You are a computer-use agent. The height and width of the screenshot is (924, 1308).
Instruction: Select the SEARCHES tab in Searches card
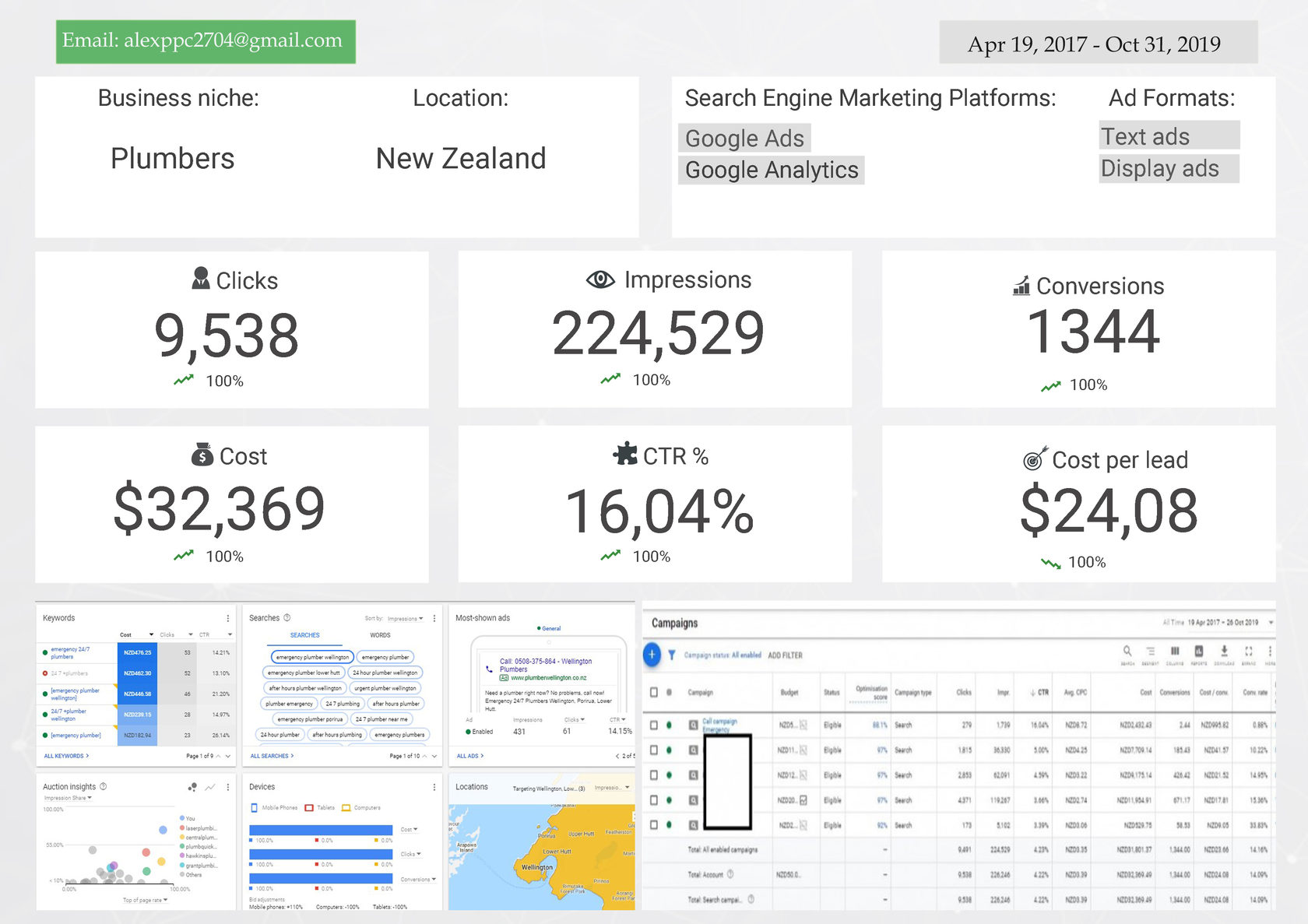coord(305,635)
